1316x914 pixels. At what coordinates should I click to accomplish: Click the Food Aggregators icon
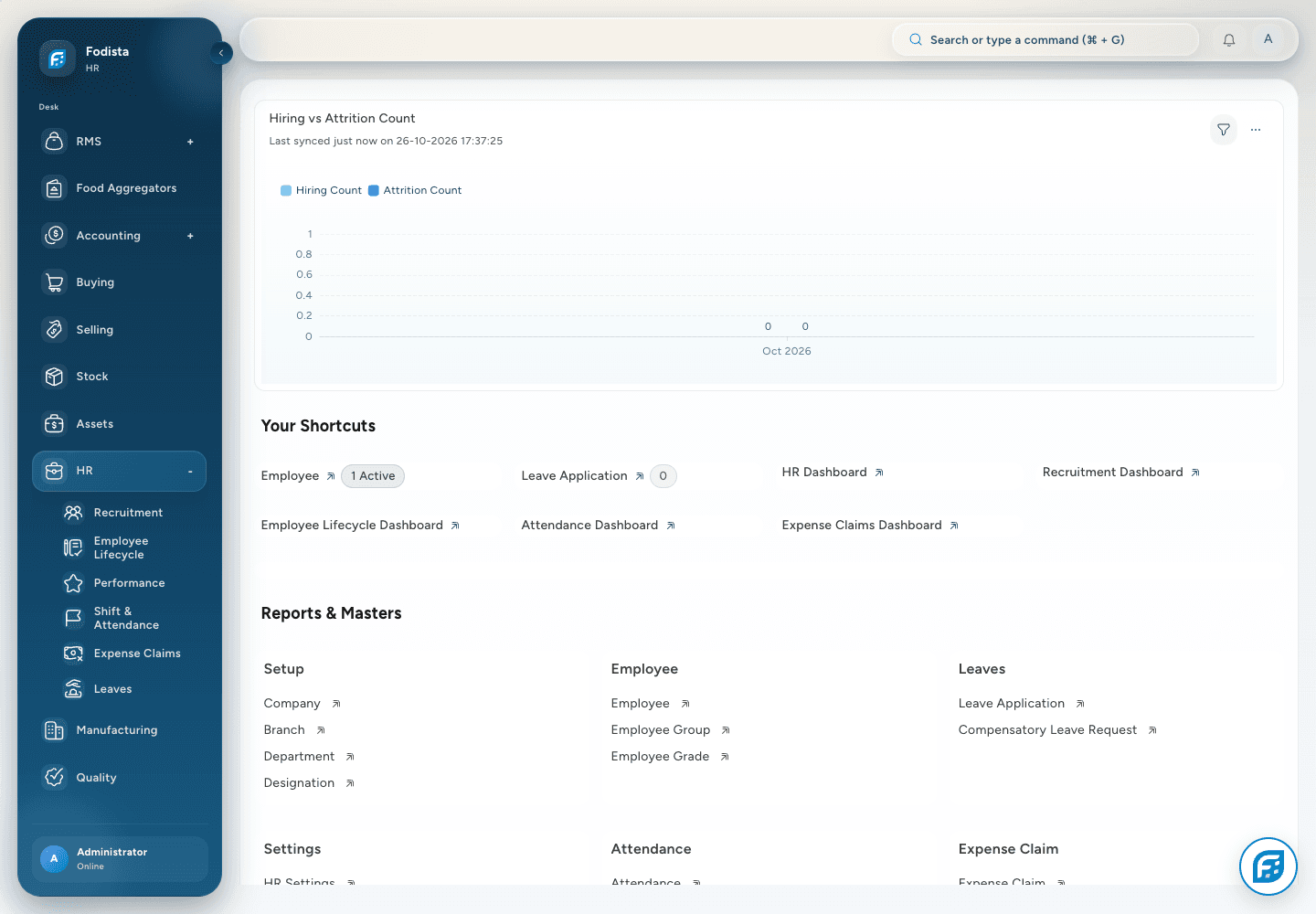pos(55,188)
